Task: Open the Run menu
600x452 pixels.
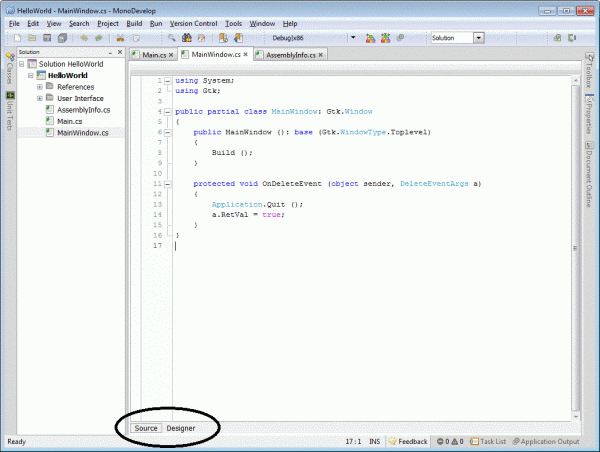Action: click(x=156, y=24)
